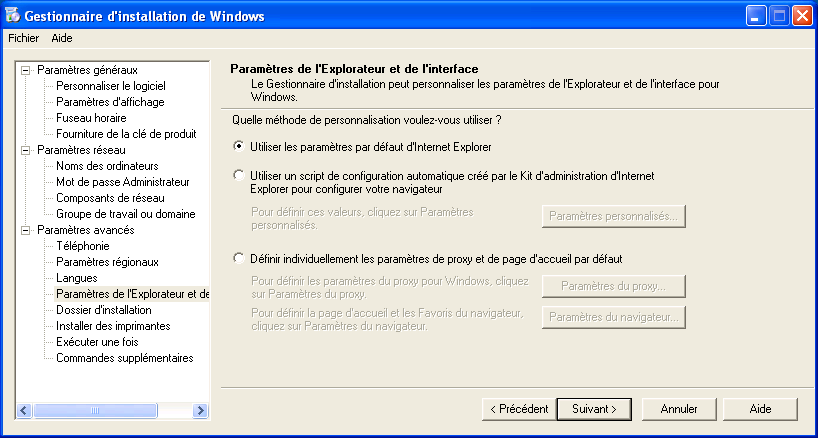Viewport: 818px width, 438px height.
Task: Select Paramètres d'affichage in tree
Action: 110,102
